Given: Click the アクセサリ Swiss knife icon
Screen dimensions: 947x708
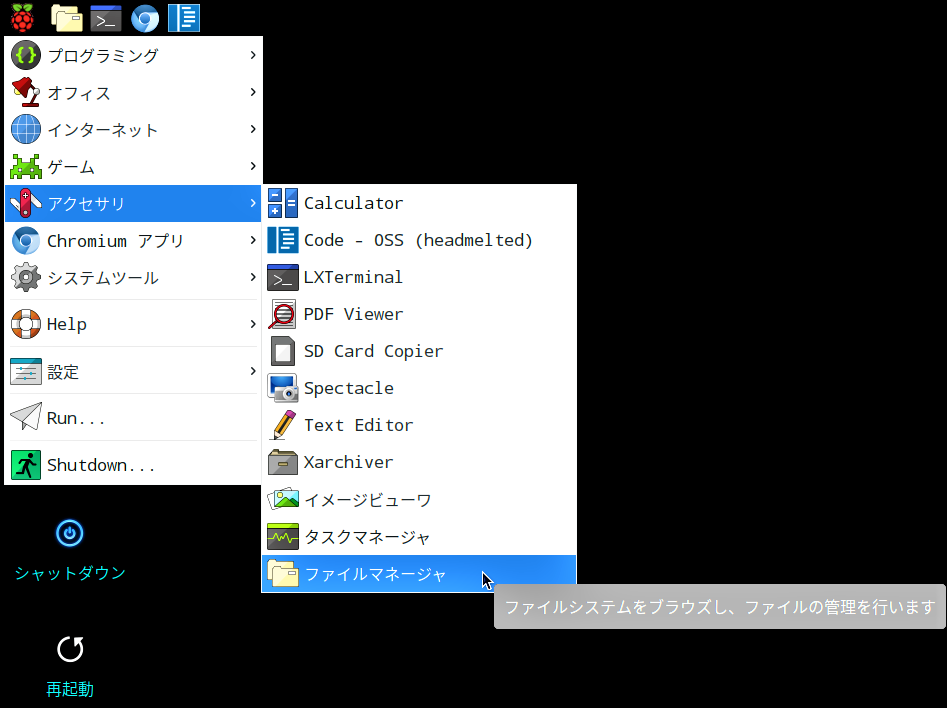Looking at the screenshot, I should pos(26,204).
